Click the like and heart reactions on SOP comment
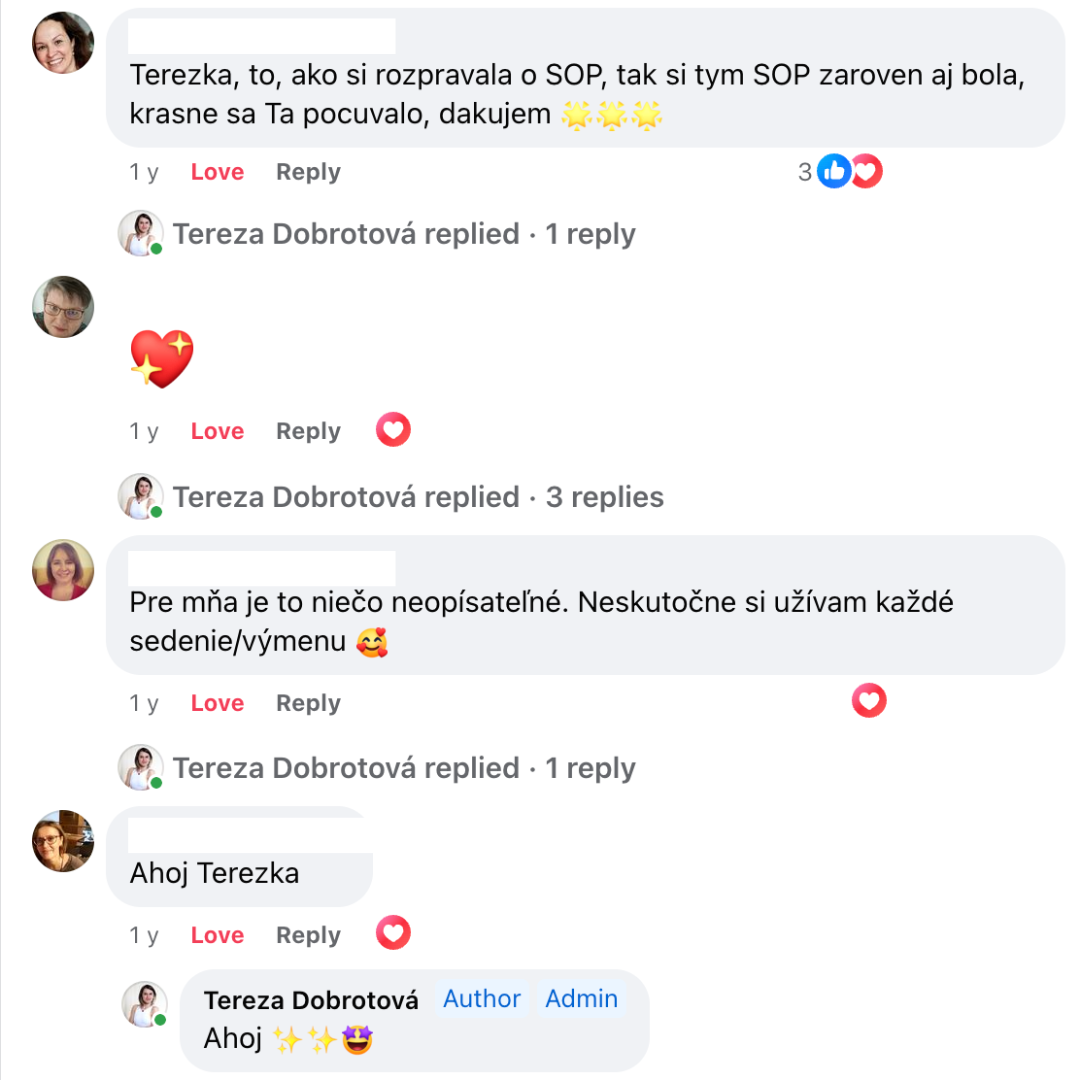 point(849,173)
